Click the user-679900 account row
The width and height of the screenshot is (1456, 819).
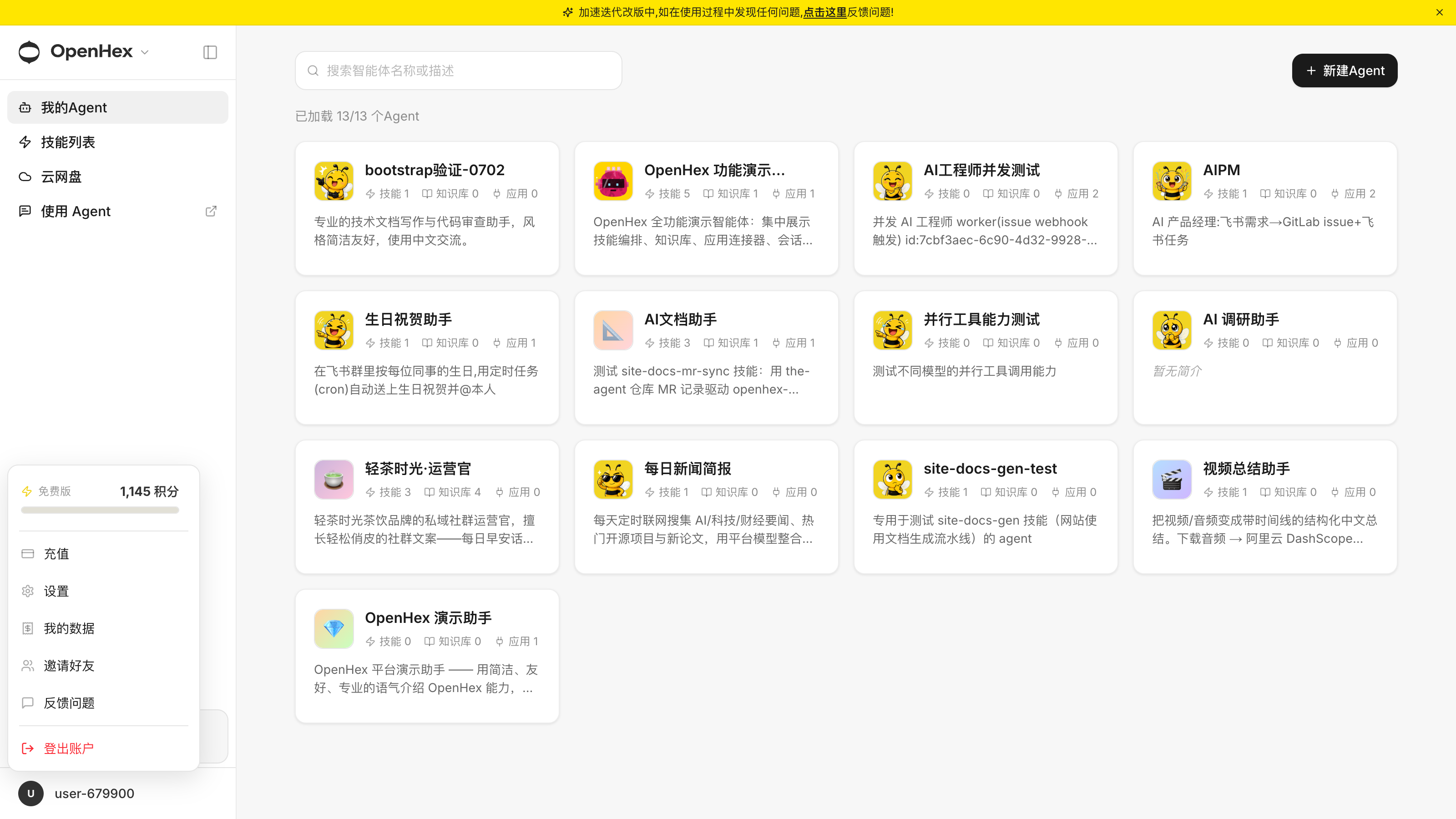click(x=117, y=794)
